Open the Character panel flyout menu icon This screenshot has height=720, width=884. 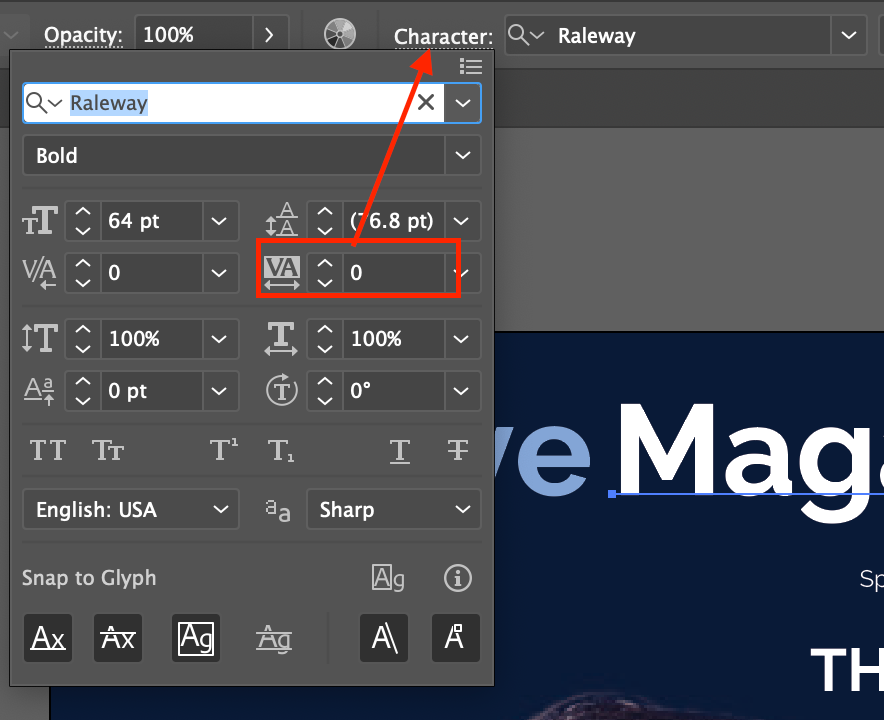(x=470, y=67)
